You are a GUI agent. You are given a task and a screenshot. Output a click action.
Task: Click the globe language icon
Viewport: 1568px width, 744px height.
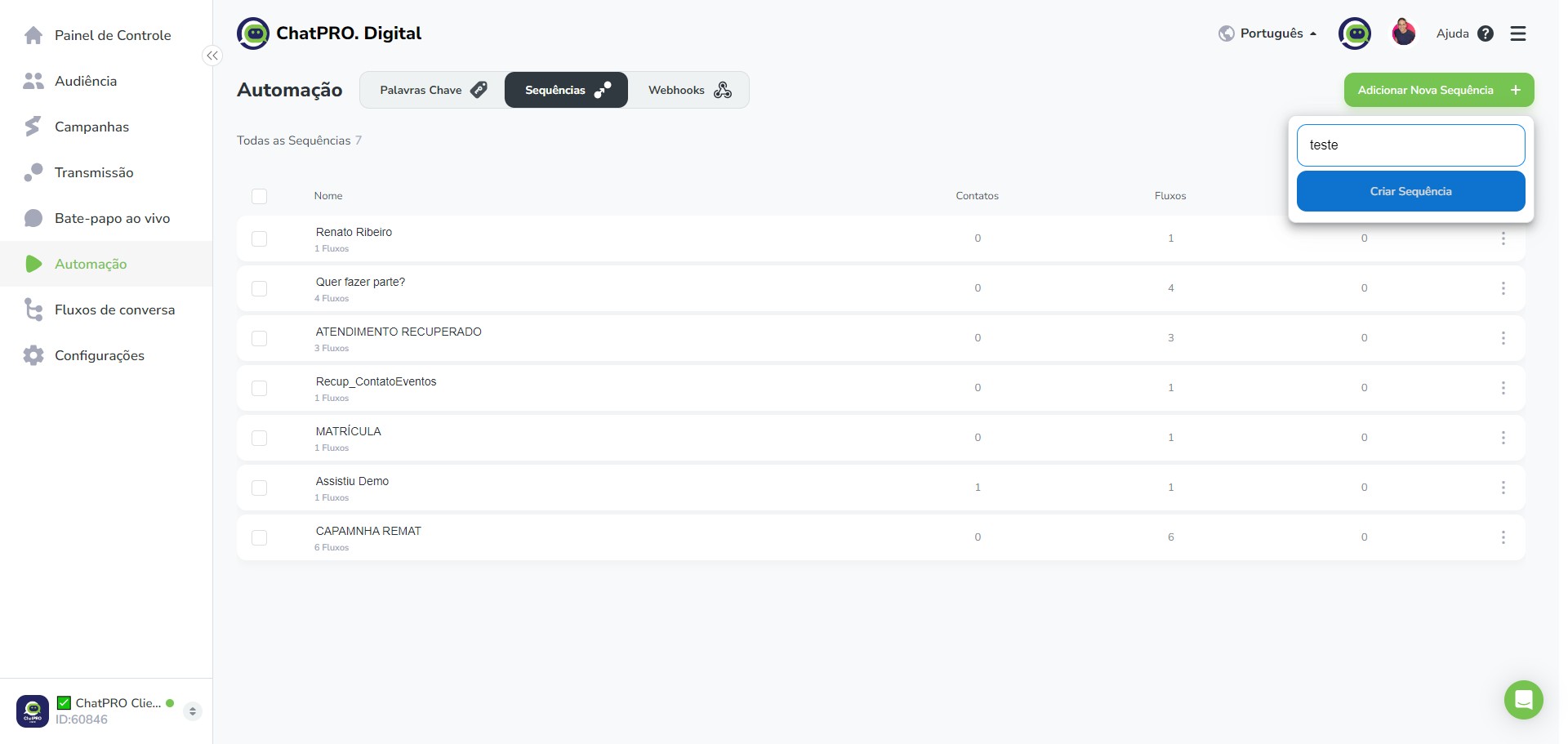[x=1226, y=33]
